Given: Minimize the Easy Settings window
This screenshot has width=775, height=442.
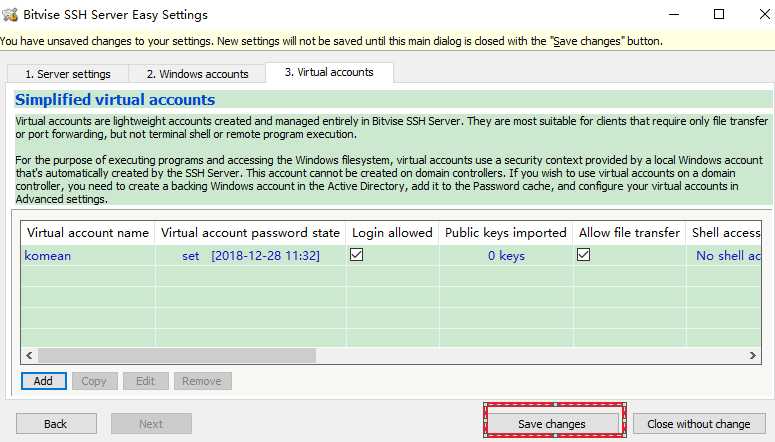Looking at the screenshot, I should pos(674,14).
